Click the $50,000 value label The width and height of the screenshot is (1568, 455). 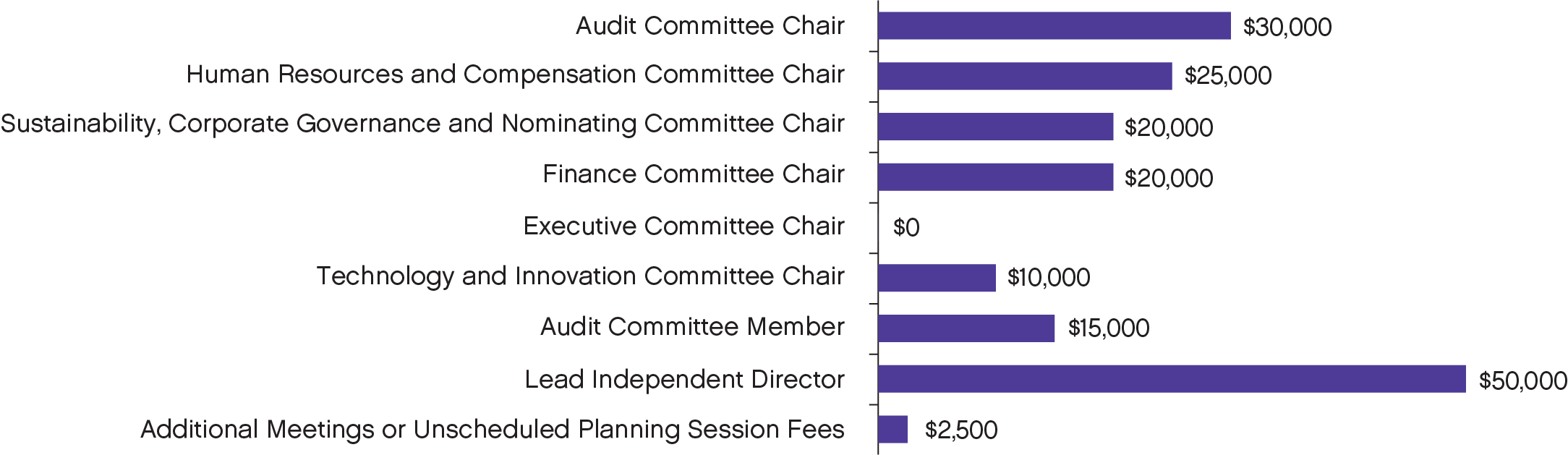(1522, 380)
